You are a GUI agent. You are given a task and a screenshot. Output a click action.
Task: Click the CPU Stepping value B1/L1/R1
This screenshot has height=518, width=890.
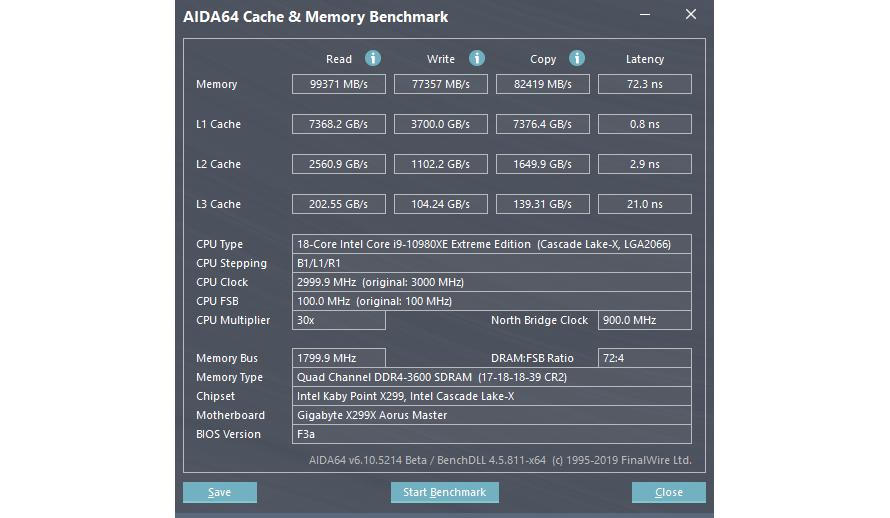pyautogui.click(x=492, y=263)
